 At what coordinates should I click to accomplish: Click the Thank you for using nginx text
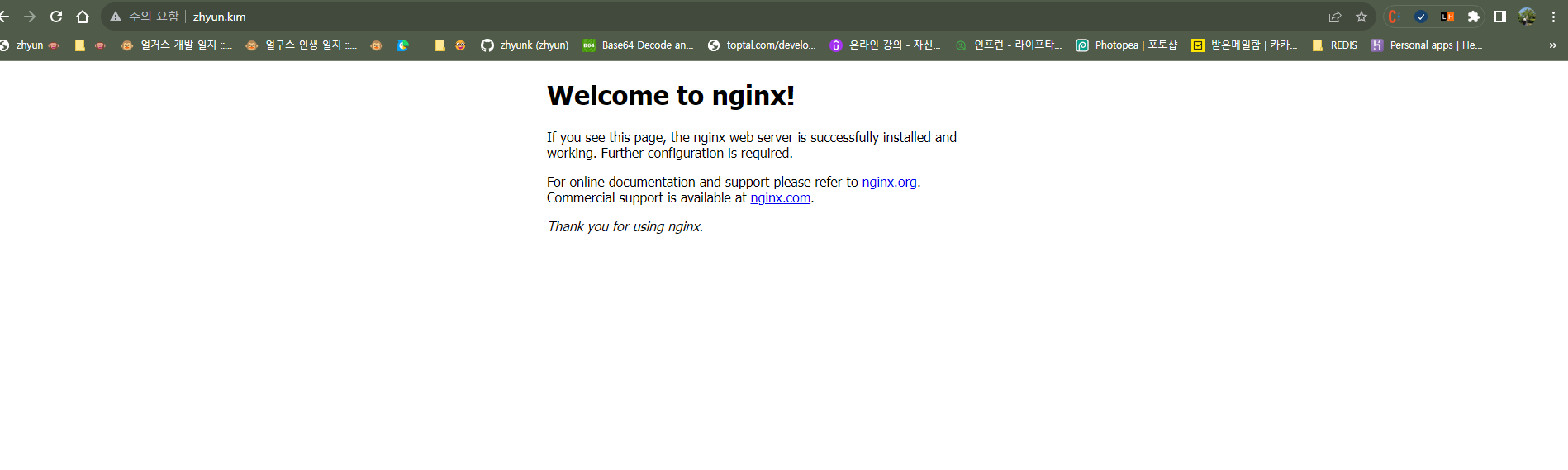625,227
